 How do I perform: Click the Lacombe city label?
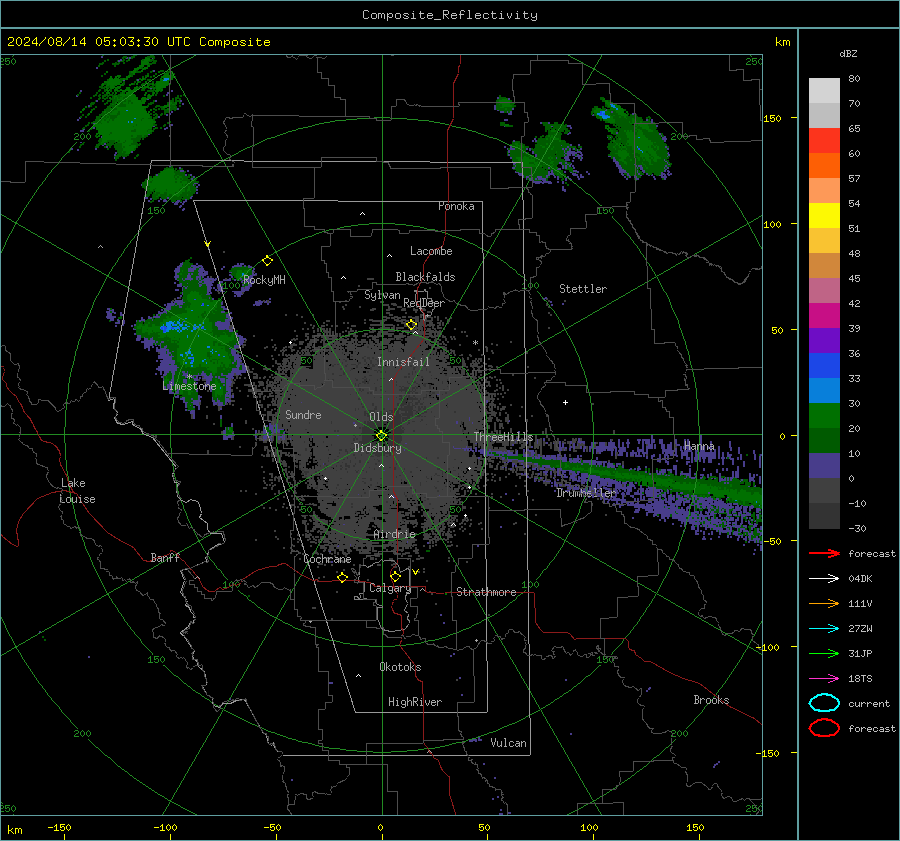coord(431,251)
